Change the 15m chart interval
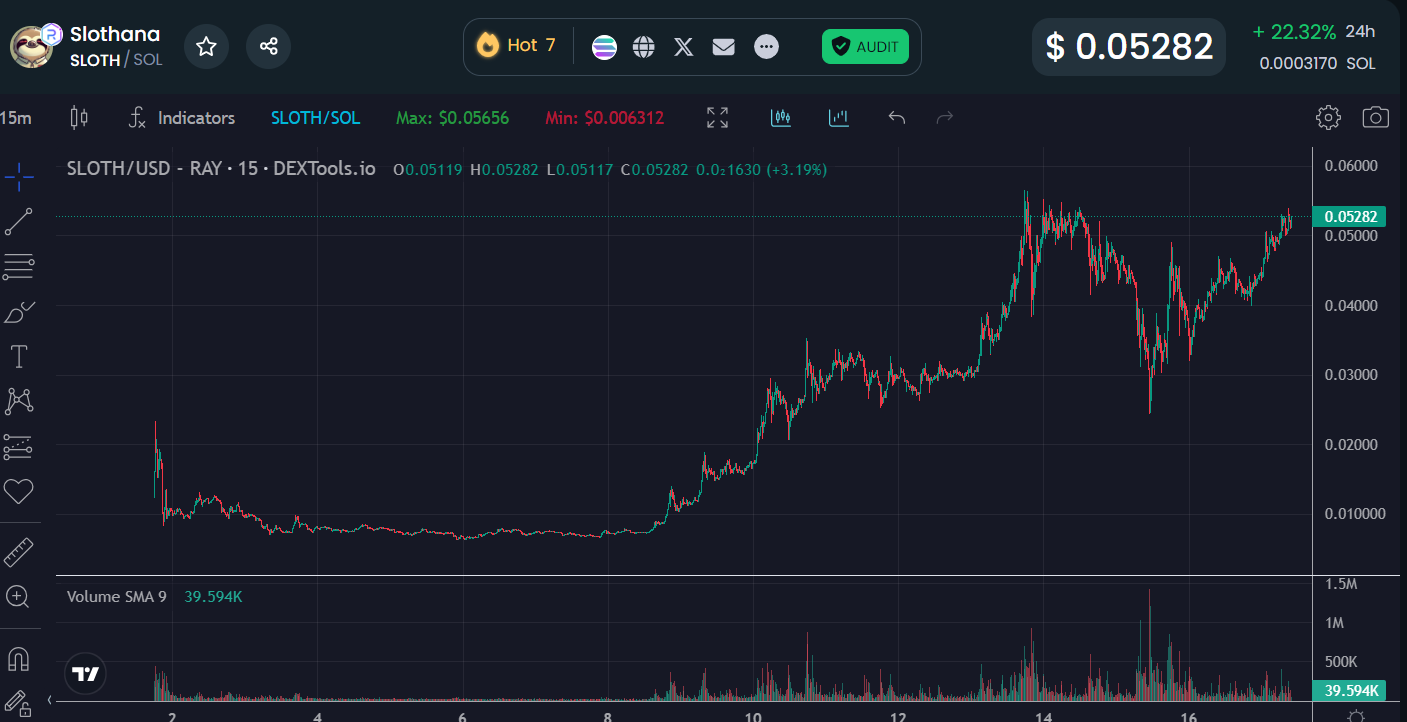 point(16,118)
